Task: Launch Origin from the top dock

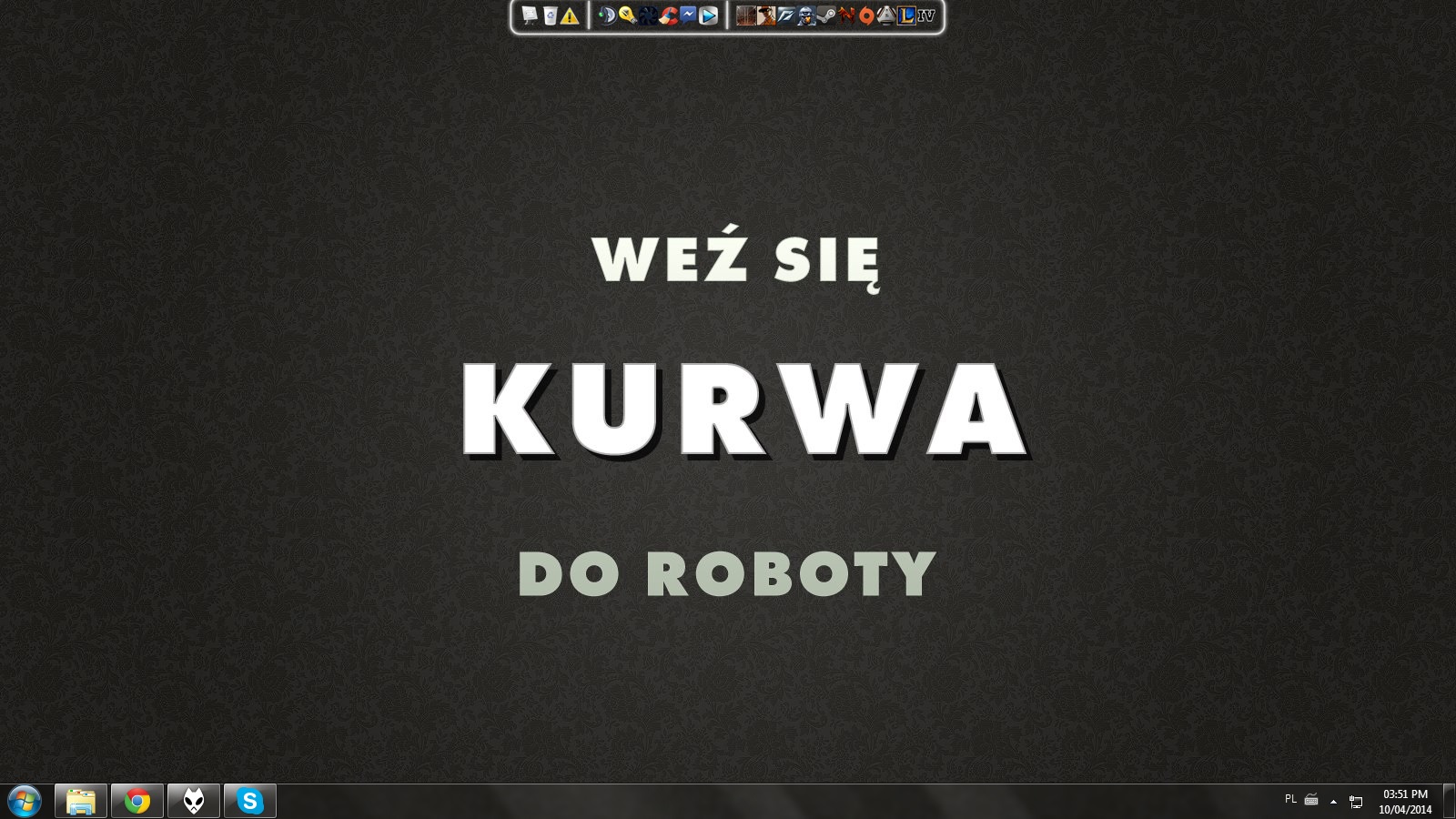Action: click(866, 15)
